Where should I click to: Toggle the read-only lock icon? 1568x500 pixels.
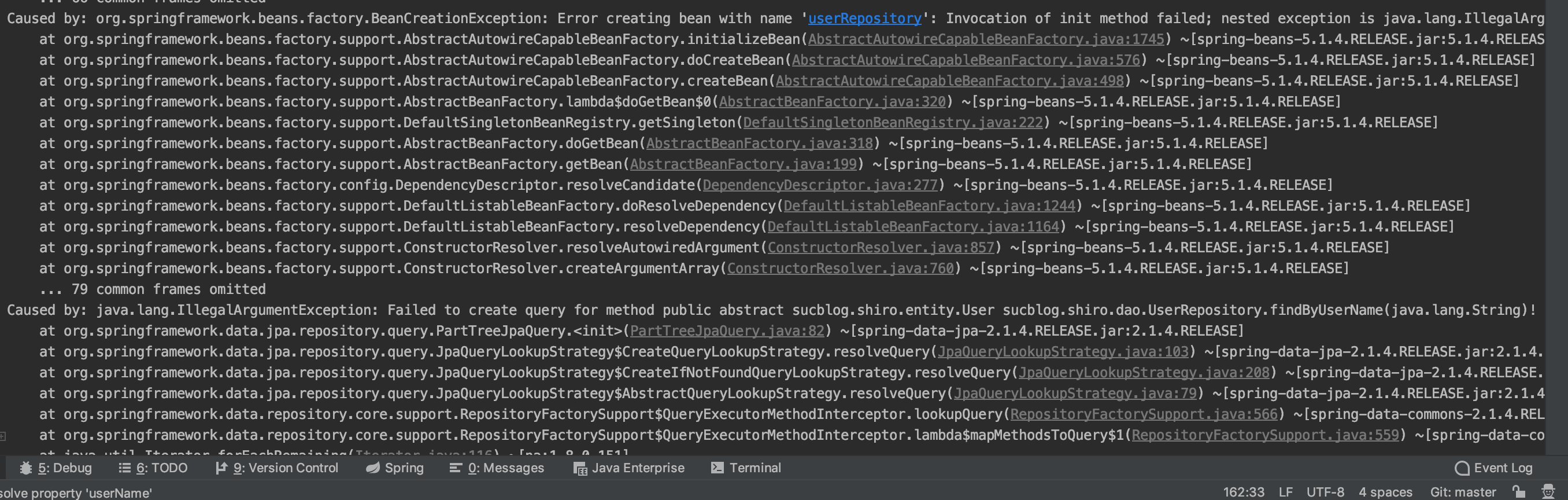[x=1519, y=491]
